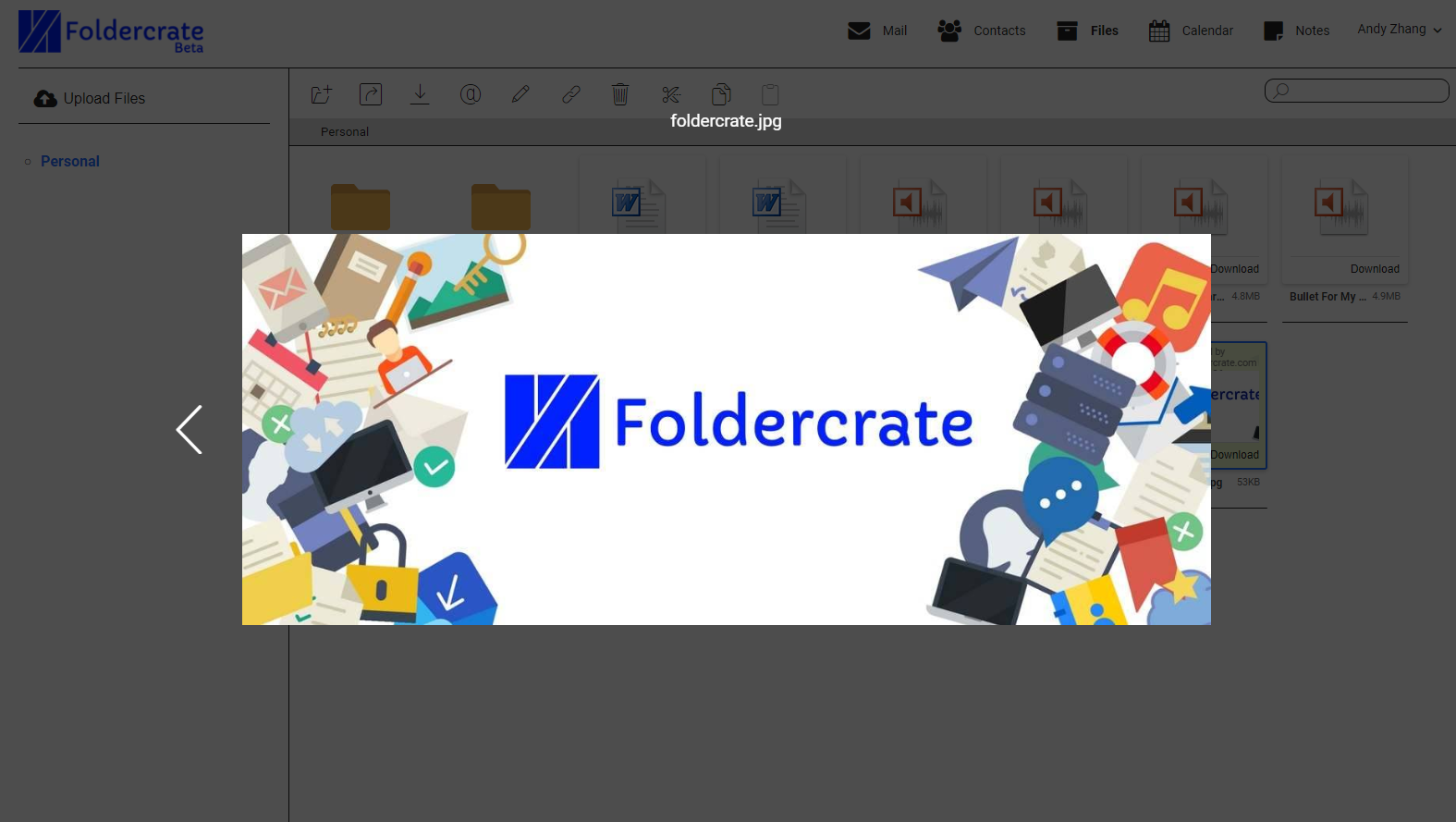The width and height of the screenshot is (1456, 822).
Task: Click the cloud upload icon
Action: coord(45,98)
